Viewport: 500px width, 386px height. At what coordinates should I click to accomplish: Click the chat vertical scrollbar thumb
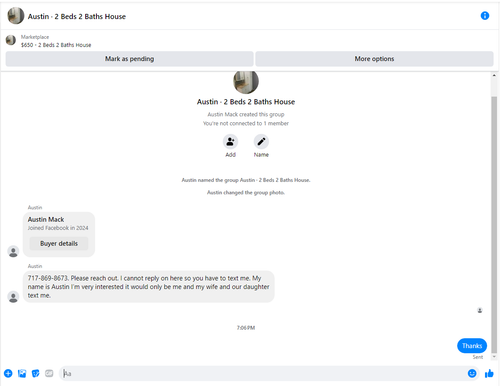pyautogui.click(x=494, y=225)
